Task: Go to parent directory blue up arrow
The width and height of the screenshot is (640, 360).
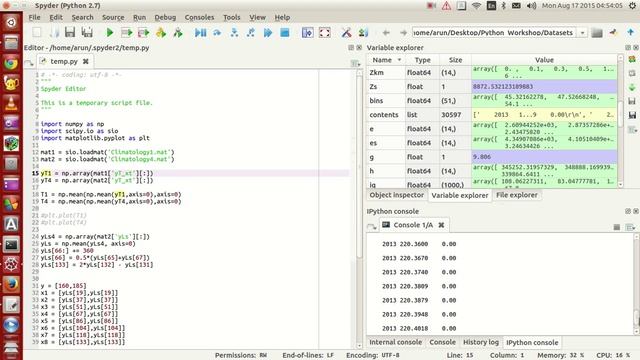Action: (x=631, y=32)
